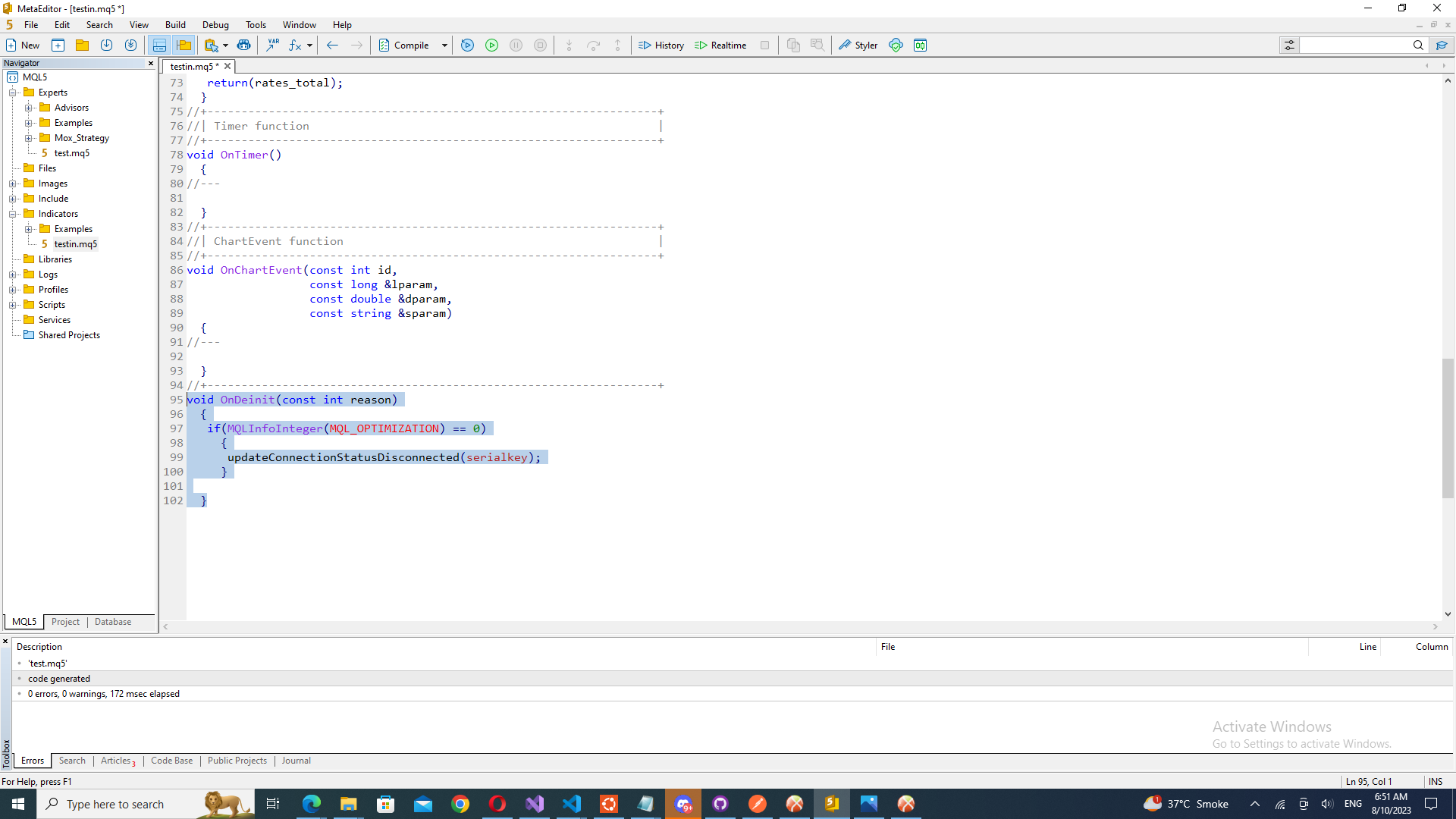Open Google Chrome from taskbar
Viewport: 1456px width, 819px height.
click(460, 804)
